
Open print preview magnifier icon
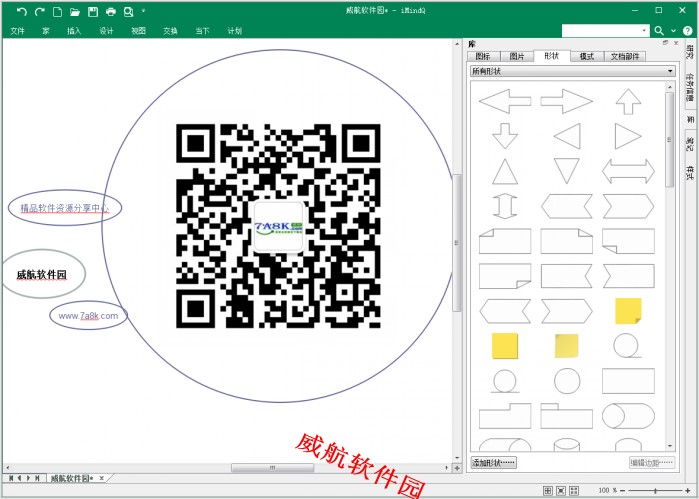click(128, 12)
